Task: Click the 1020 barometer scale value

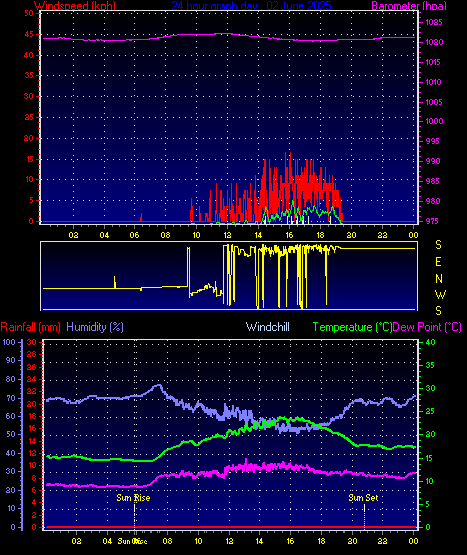Action: point(434,42)
